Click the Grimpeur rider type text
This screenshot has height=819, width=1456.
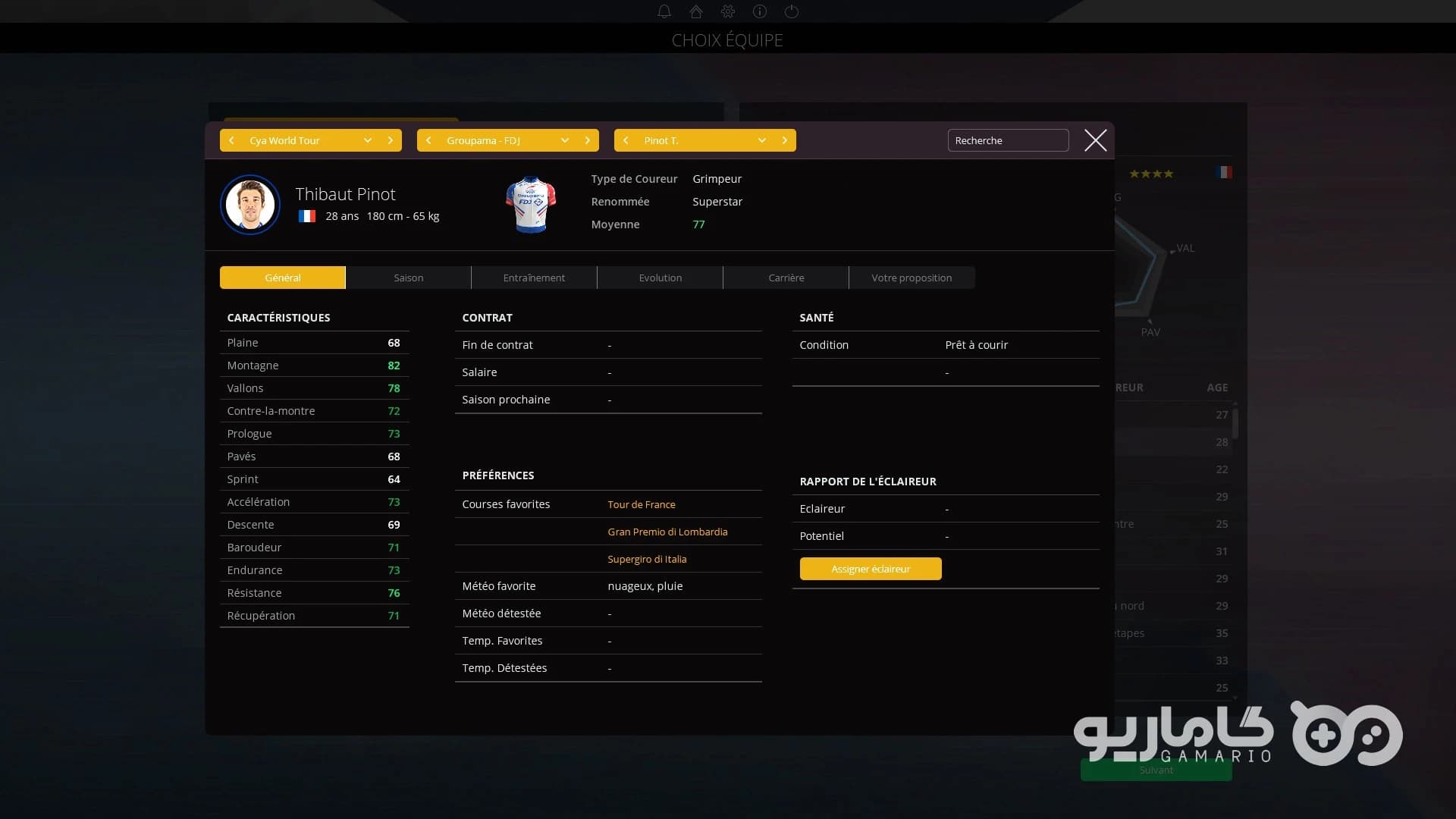coord(717,179)
